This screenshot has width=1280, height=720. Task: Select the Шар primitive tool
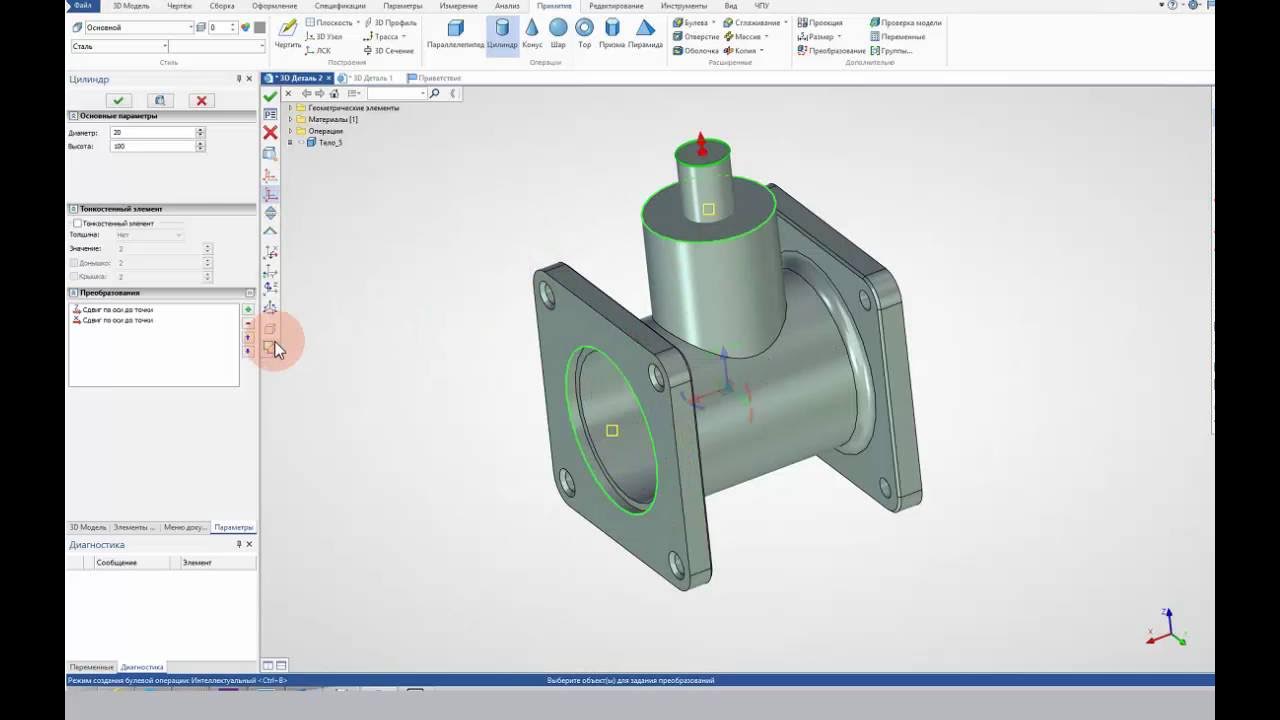[x=558, y=34]
